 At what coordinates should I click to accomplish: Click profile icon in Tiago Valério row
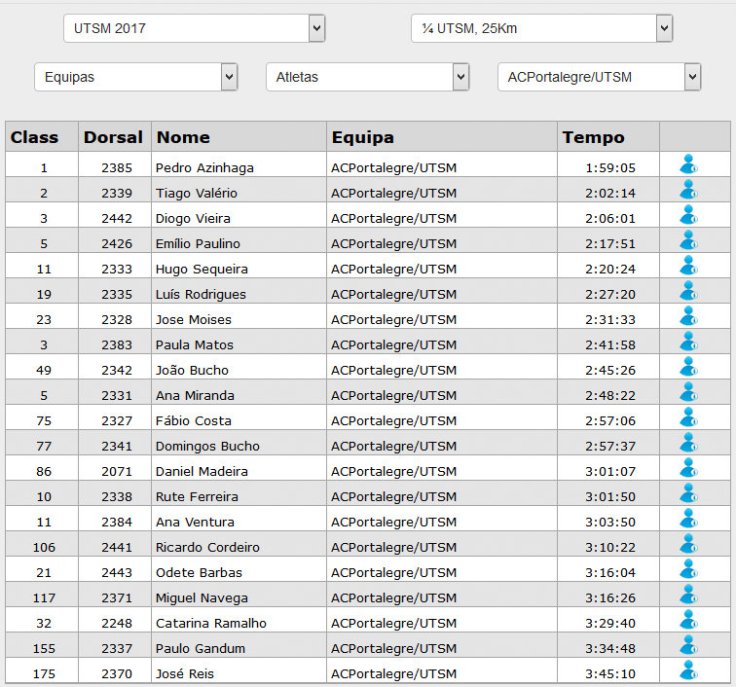[688, 191]
